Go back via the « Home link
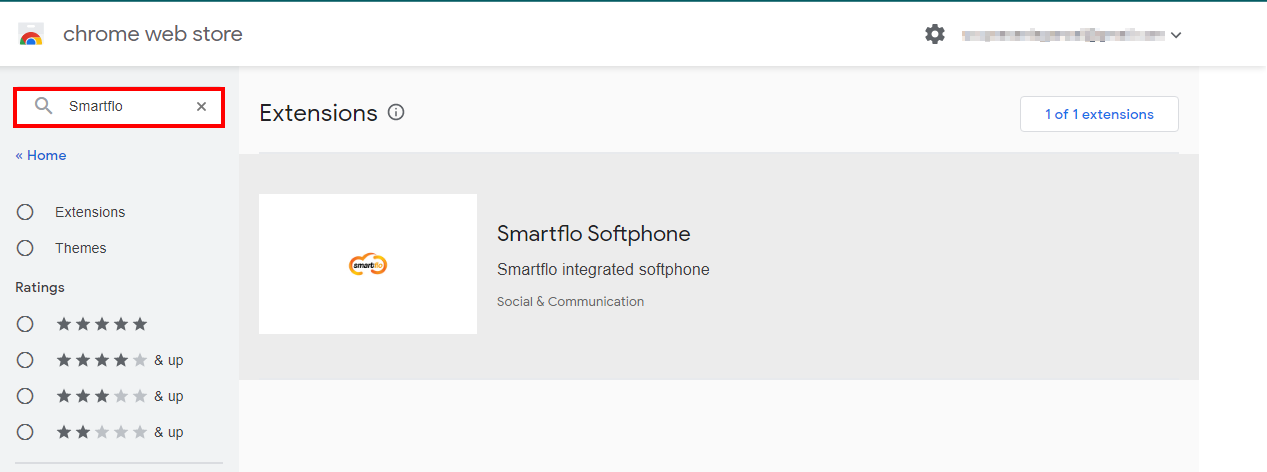Screen dimensions: 1267x472 pos(41,155)
